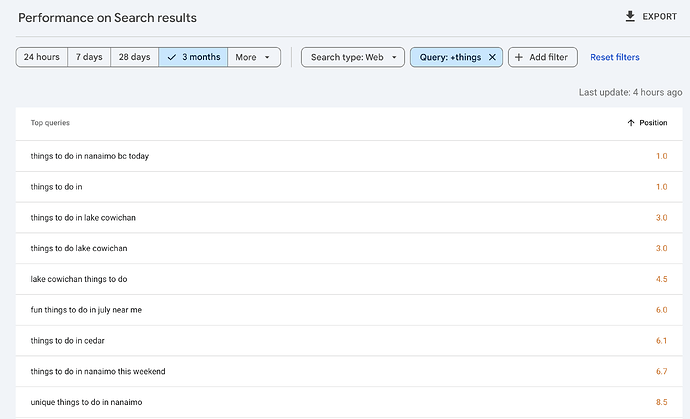Click 'unique things to do in nanaimo' row

click(86, 402)
